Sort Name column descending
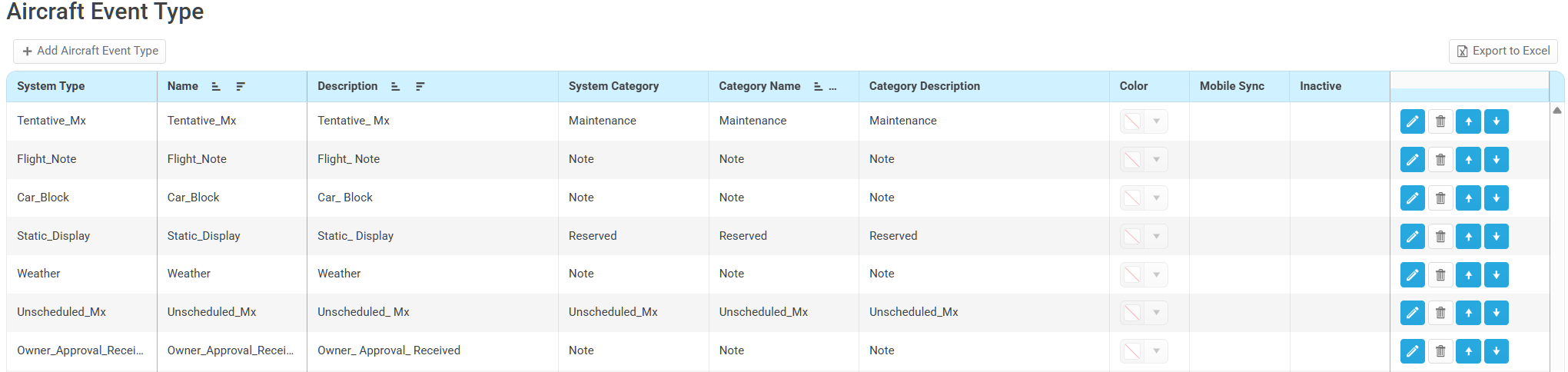 tap(241, 87)
